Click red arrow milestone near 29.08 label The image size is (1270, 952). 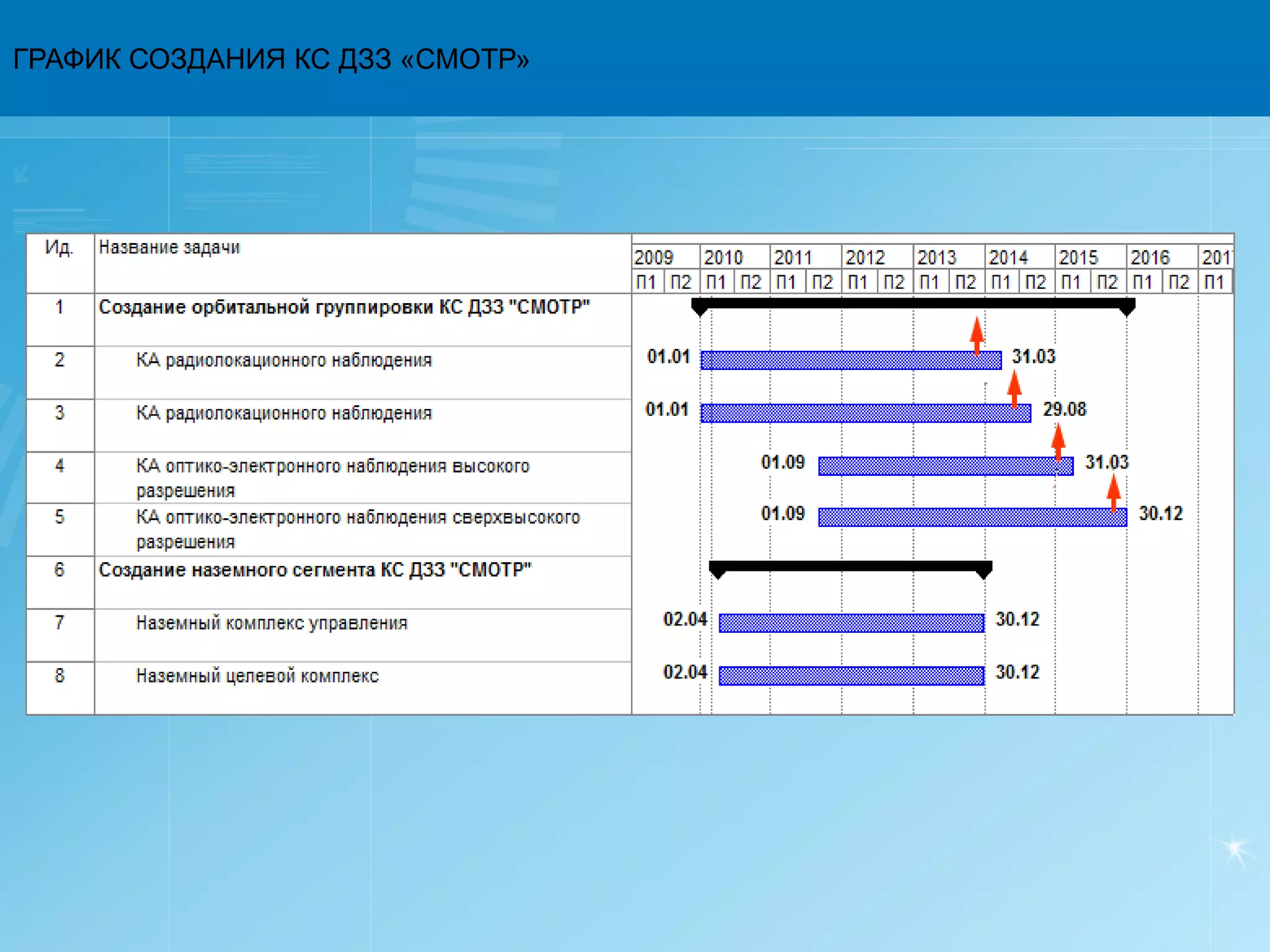pyautogui.click(x=1014, y=387)
